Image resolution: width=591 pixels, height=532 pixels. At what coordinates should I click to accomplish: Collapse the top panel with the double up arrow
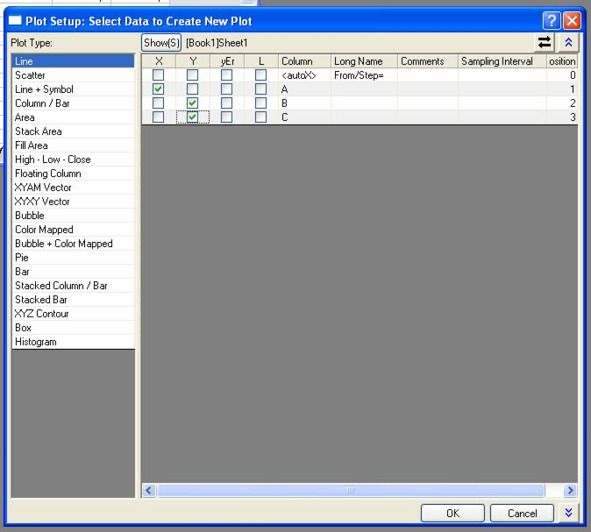pos(568,43)
